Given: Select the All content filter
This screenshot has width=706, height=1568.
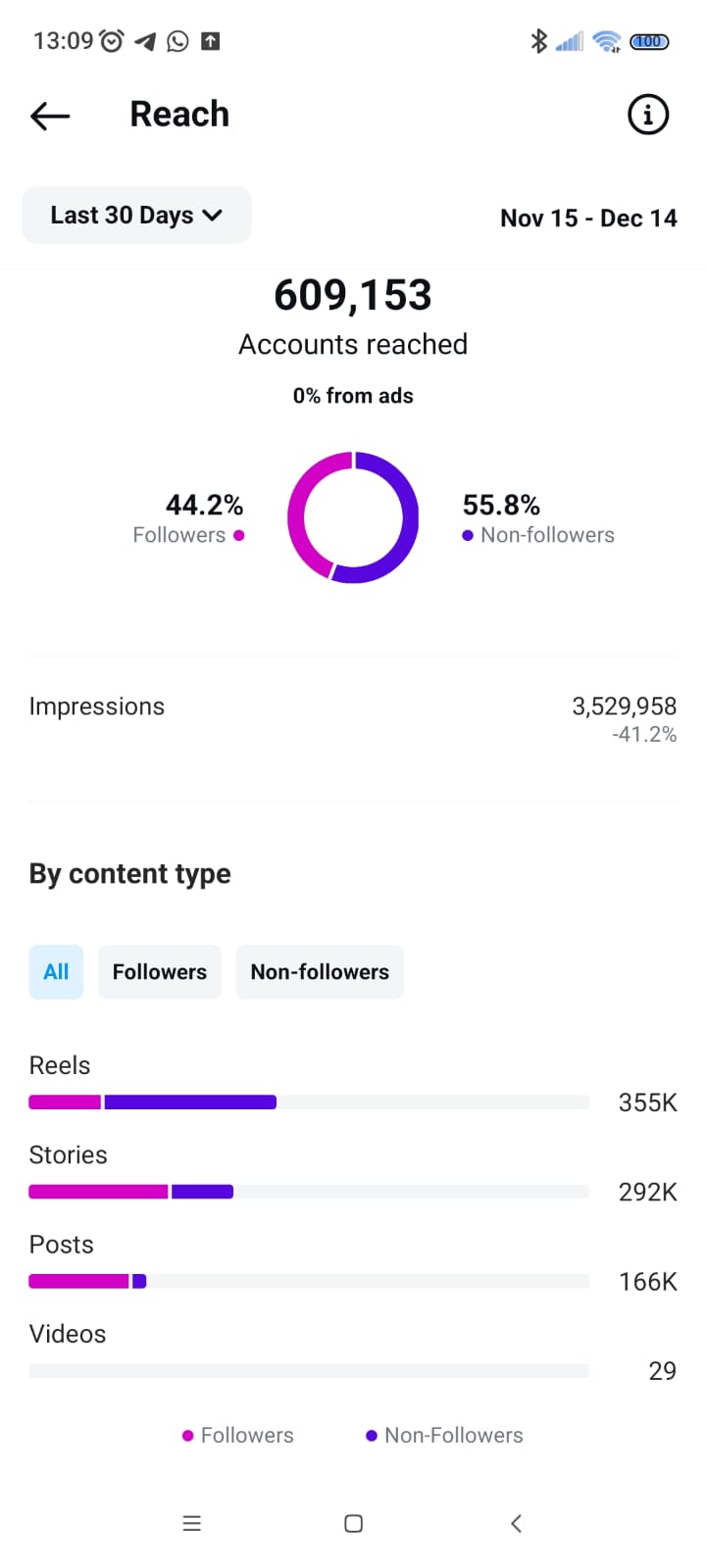Looking at the screenshot, I should click(x=56, y=972).
